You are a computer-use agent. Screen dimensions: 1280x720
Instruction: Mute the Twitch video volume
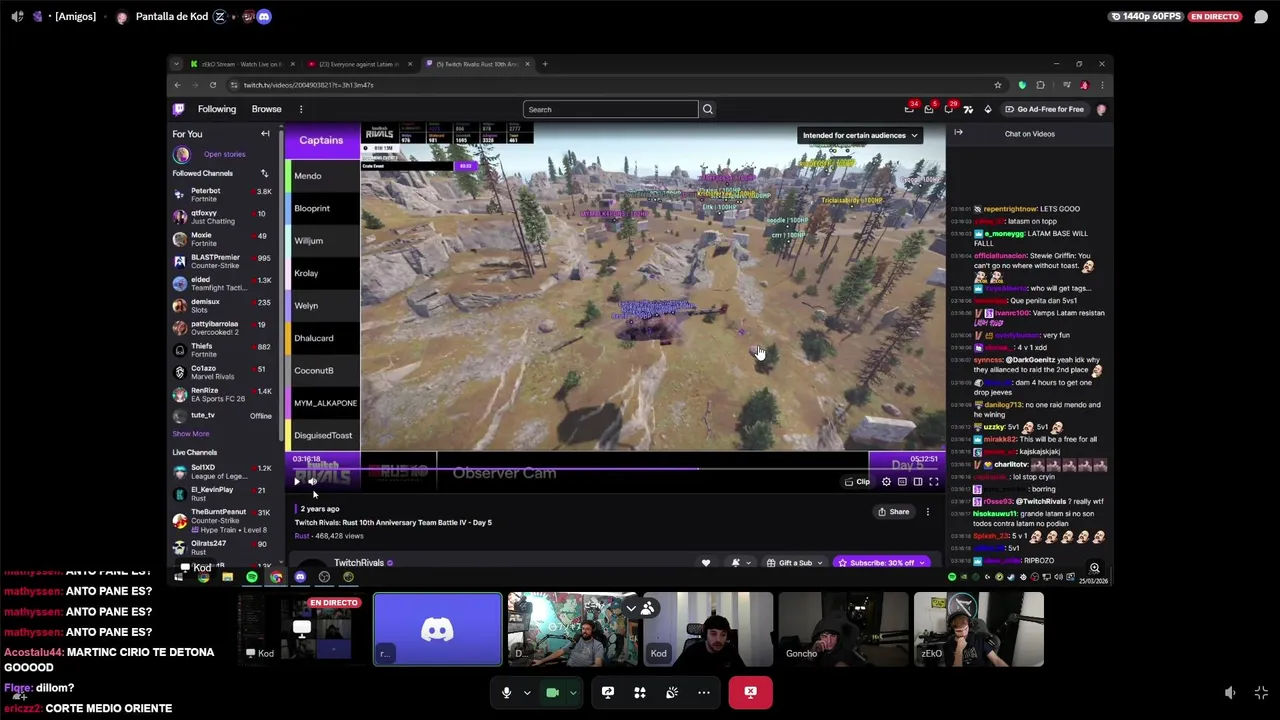(313, 482)
